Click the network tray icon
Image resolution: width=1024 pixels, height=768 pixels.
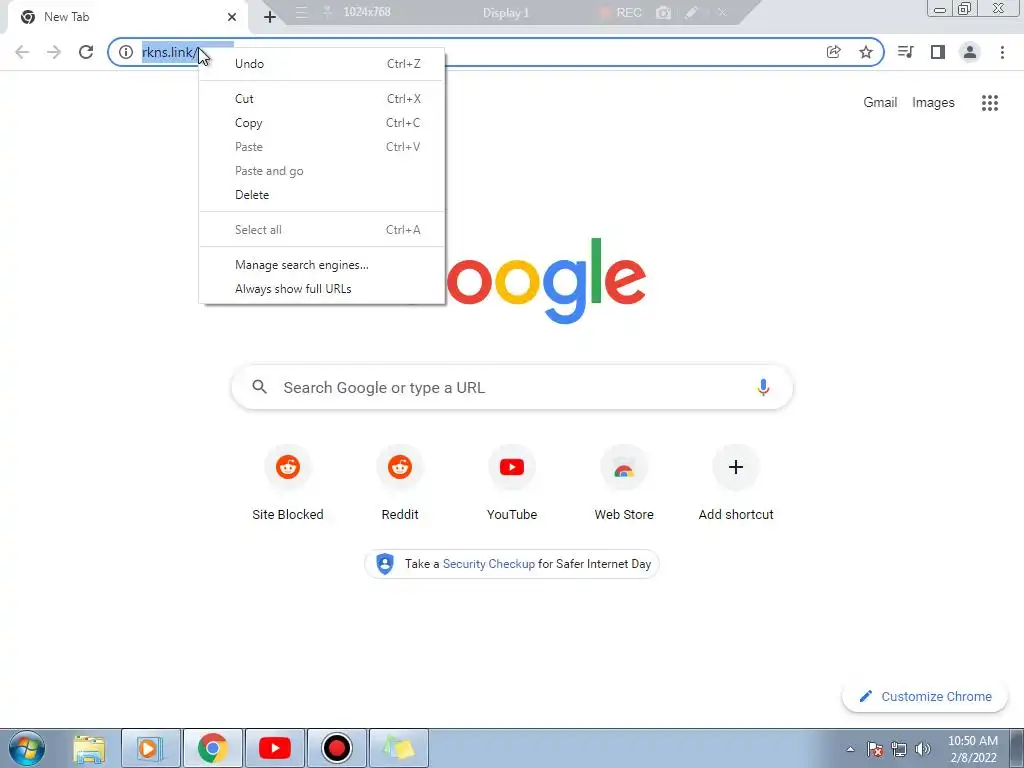click(899, 749)
